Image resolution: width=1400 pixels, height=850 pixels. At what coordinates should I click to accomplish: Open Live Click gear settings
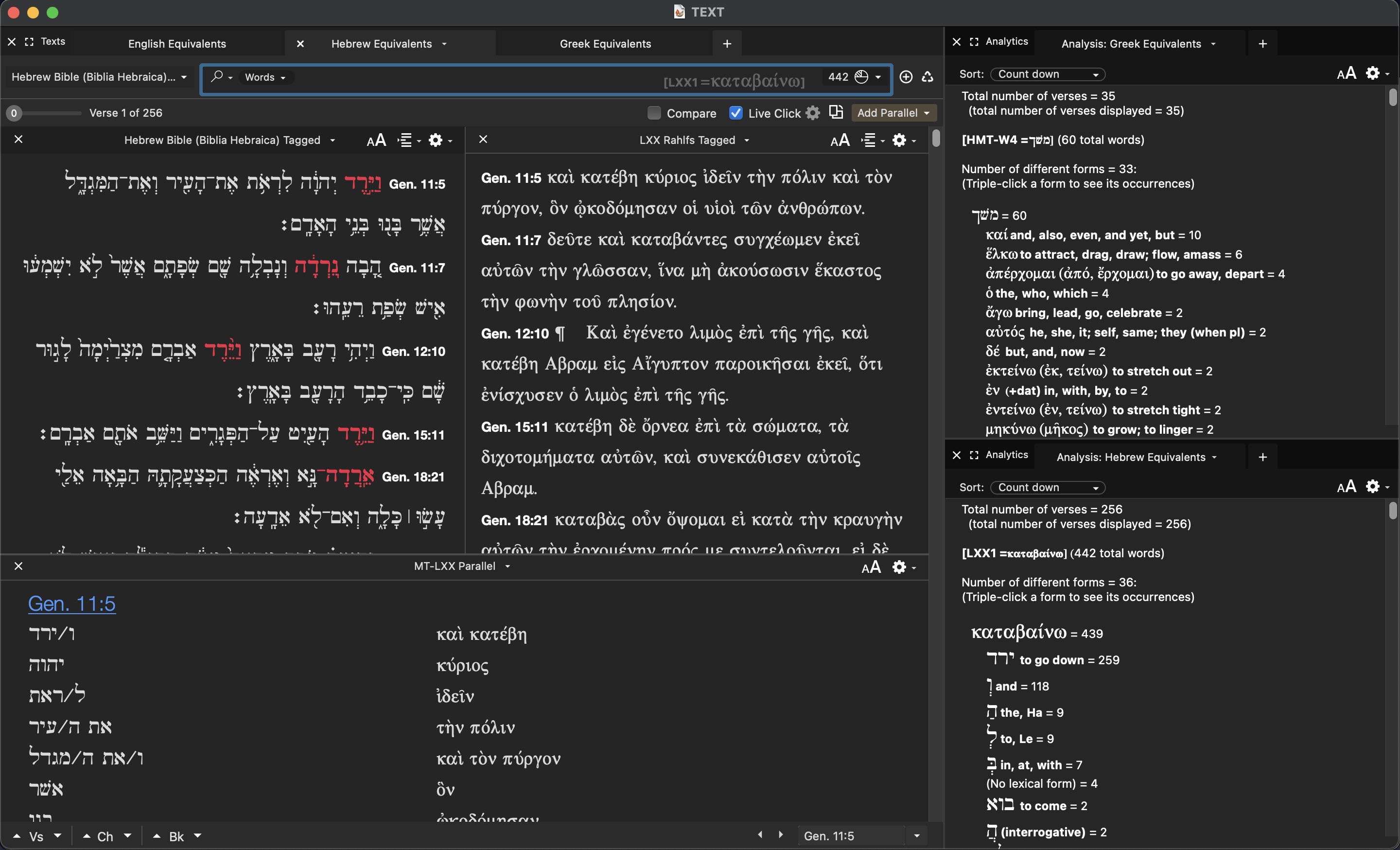pyautogui.click(x=813, y=113)
